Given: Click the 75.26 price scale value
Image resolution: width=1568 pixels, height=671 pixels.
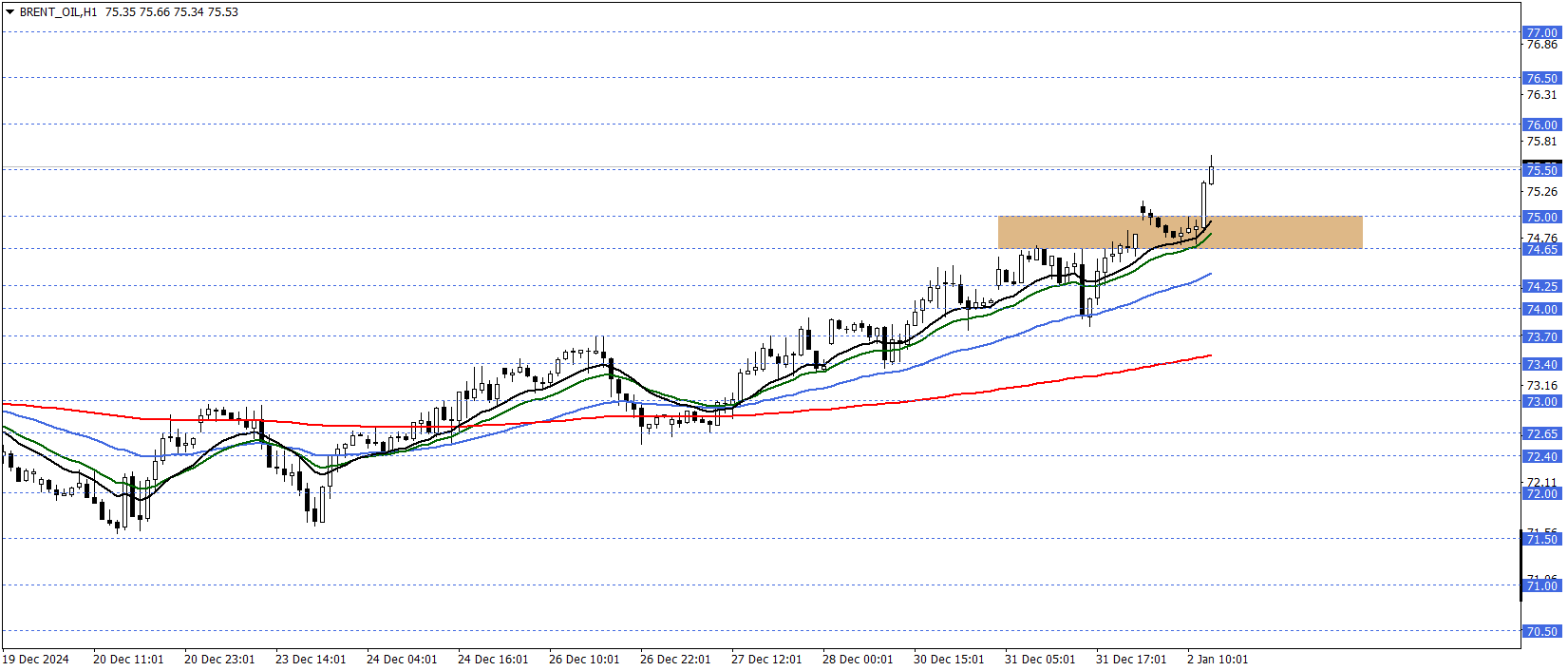Looking at the screenshot, I should (1541, 192).
